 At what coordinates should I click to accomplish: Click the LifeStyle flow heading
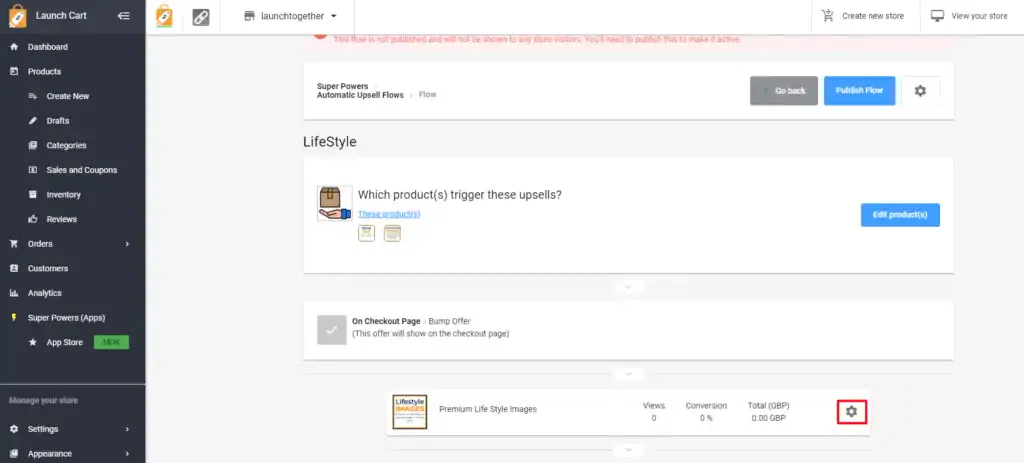tap(330, 142)
